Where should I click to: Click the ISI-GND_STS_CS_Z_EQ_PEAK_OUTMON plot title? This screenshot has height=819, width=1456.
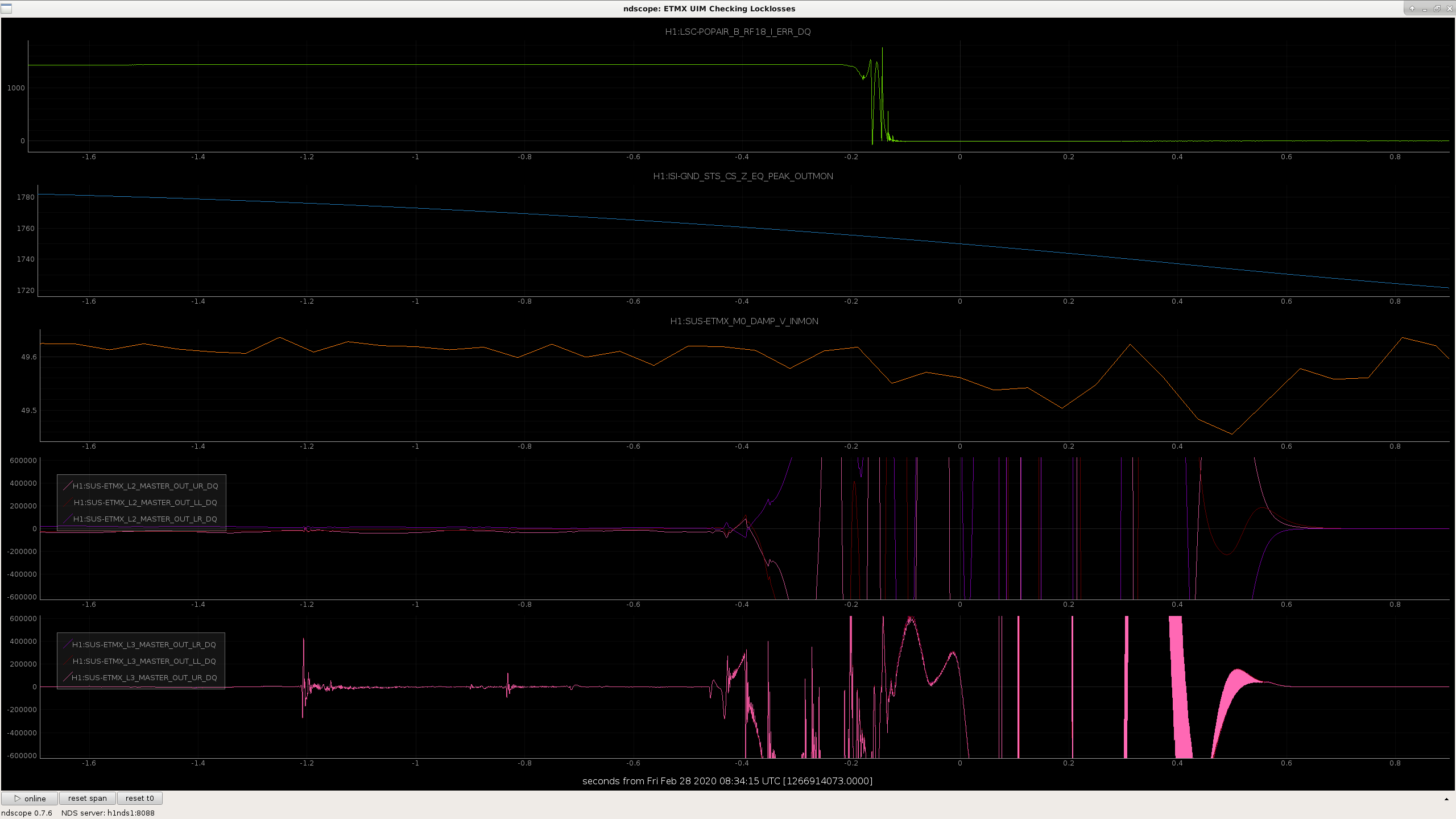[x=743, y=176]
